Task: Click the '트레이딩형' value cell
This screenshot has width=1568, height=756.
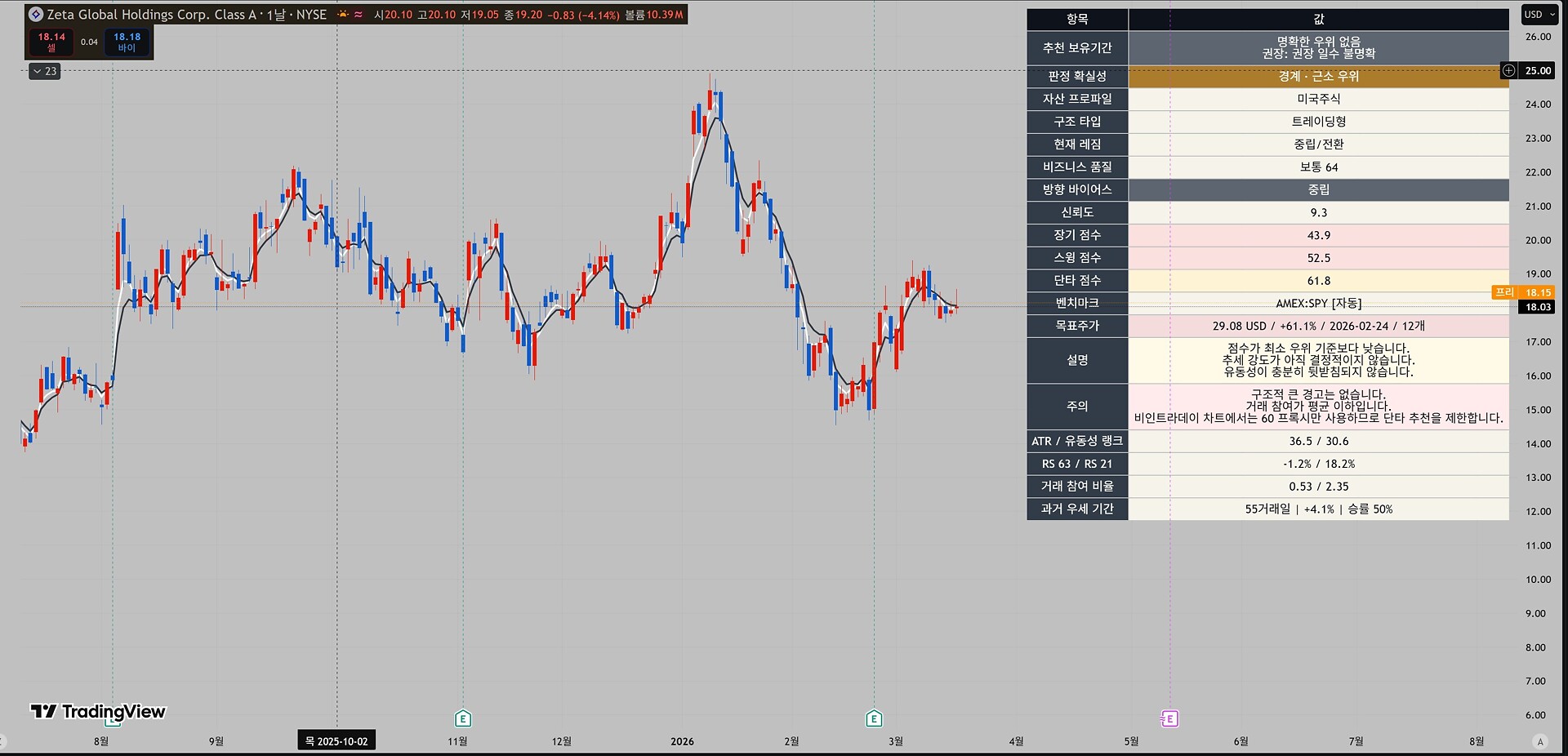Action: pyautogui.click(x=1319, y=122)
